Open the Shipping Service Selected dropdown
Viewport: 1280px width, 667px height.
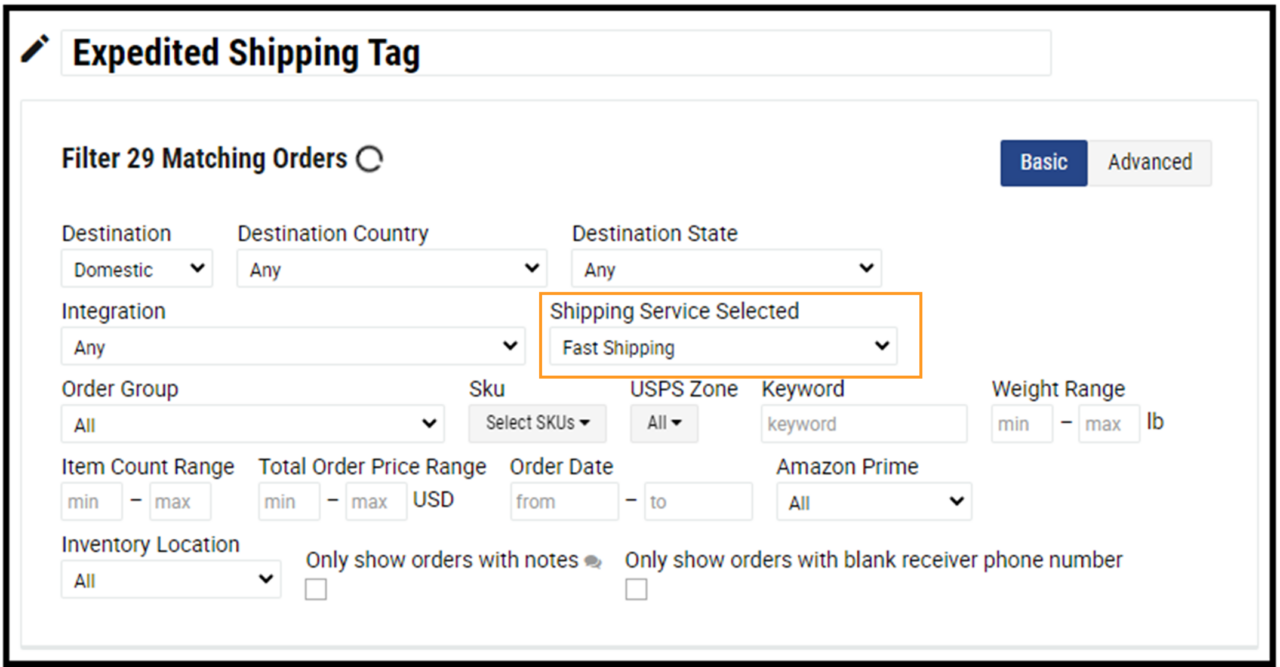point(722,346)
